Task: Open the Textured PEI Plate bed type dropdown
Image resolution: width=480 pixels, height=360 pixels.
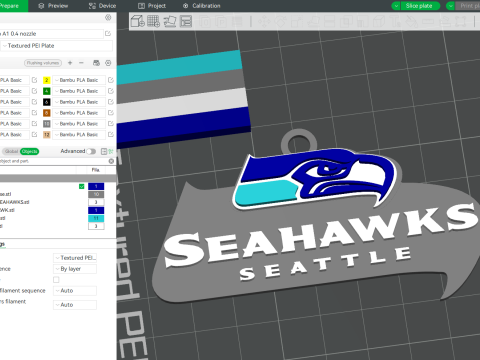Action: pyautogui.click(x=56, y=46)
